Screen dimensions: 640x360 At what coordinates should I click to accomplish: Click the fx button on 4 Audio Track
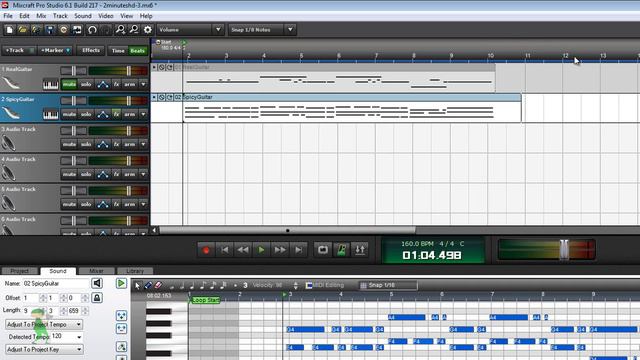coord(116,174)
